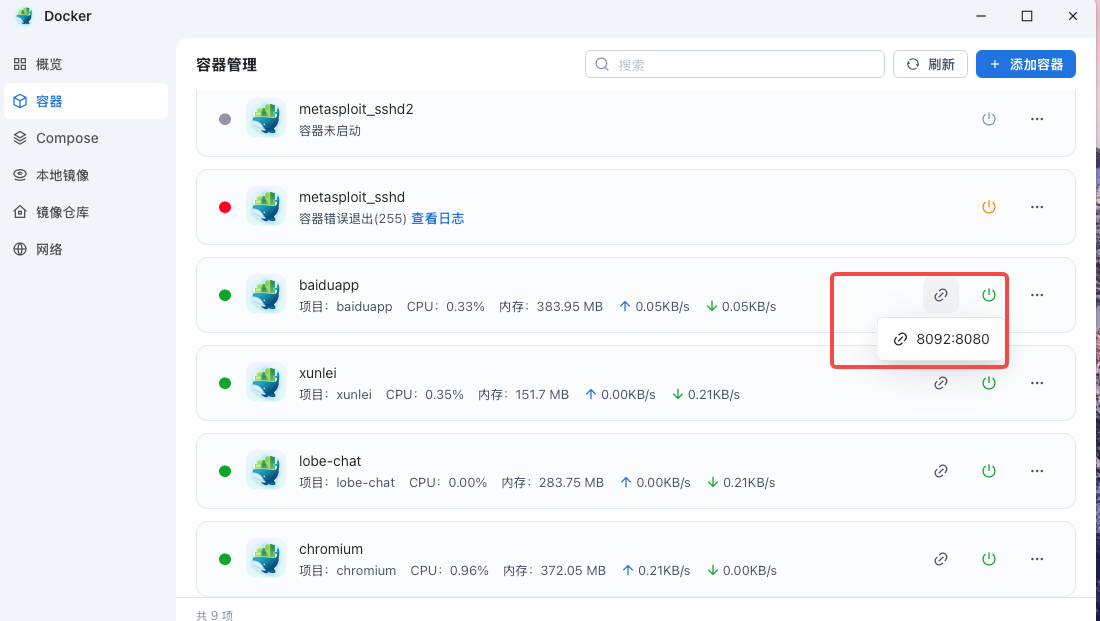1100x621 pixels.
Task: Open the more options menu for metasploit_sshd2
Action: (1037, 119)
